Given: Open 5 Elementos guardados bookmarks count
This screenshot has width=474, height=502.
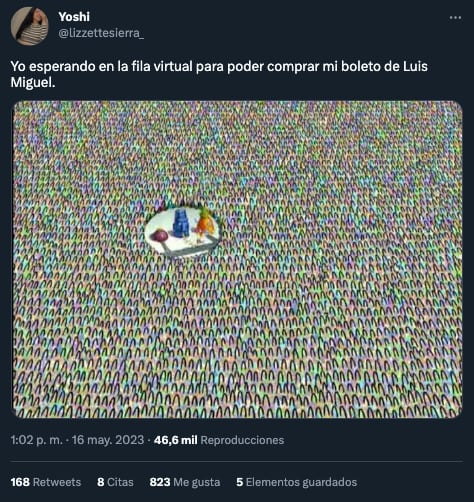Looking at the screenshot, I should tap(297, 482).
